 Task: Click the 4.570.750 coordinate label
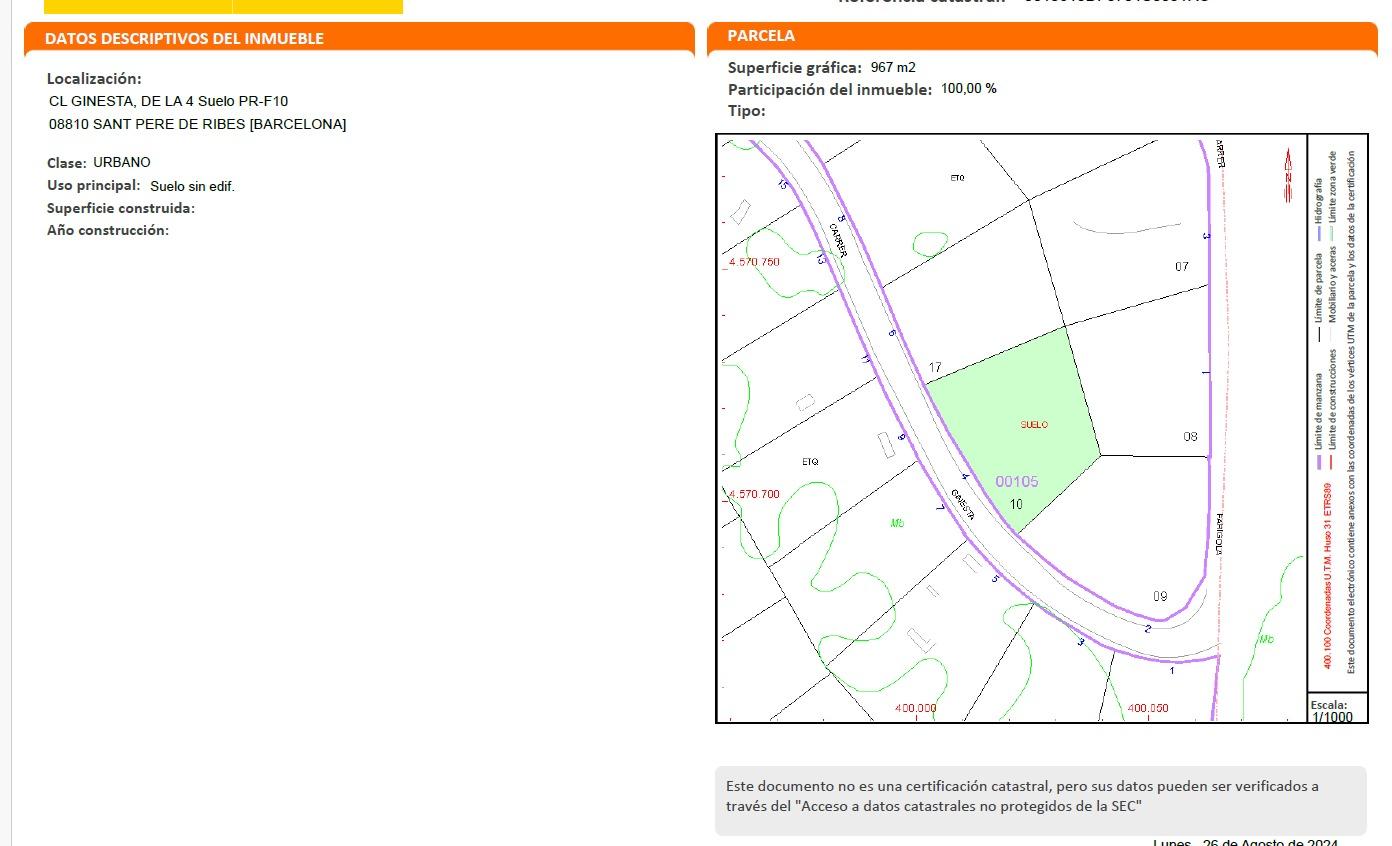click(x=754, y=262)
